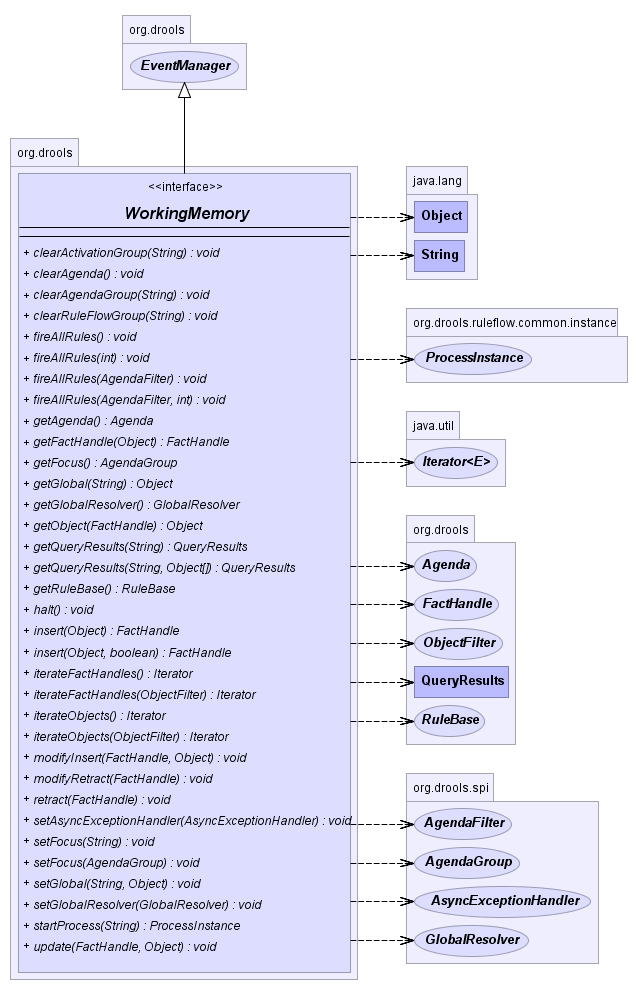Click the Iterator<E> node
Screen dimensions: 638x997
pos(455,462)
